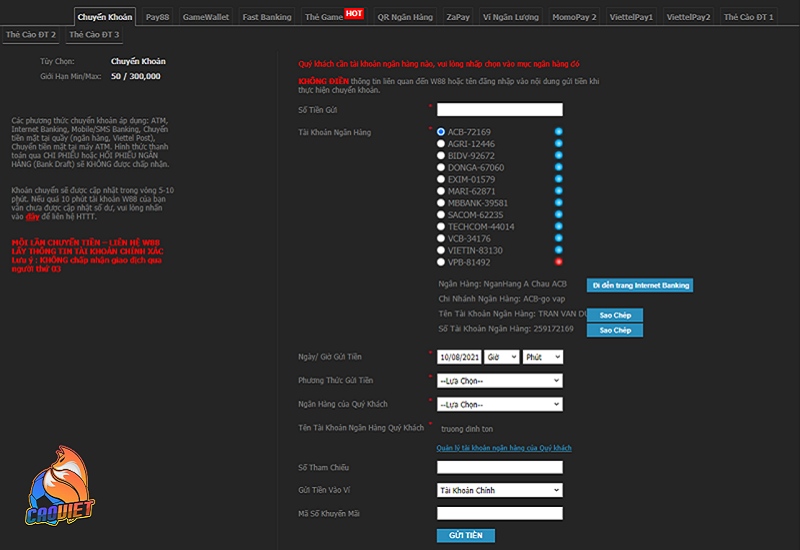This screenshot has width=800, height=550.
Task: Switch to the Pay88 tab
Action: [157, 17]
